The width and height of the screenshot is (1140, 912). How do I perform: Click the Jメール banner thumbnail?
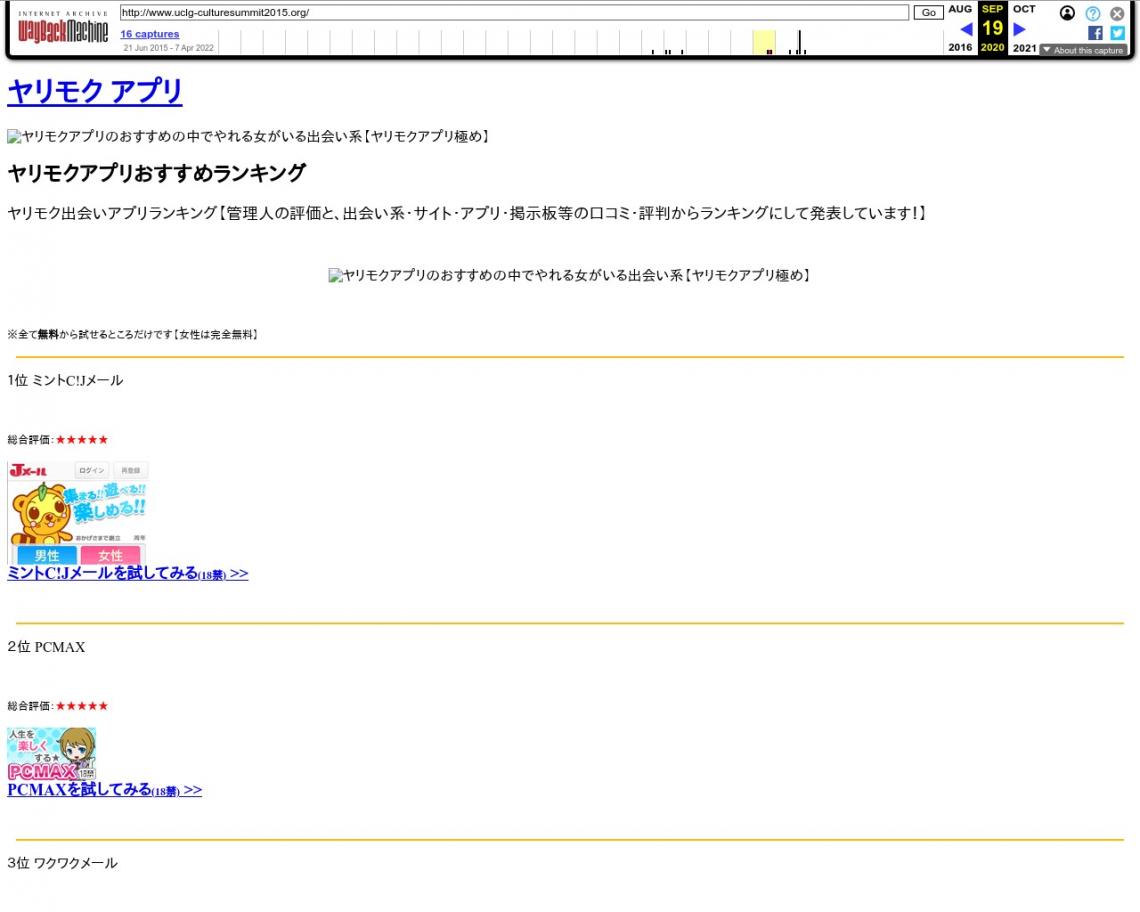coord(78,513)
